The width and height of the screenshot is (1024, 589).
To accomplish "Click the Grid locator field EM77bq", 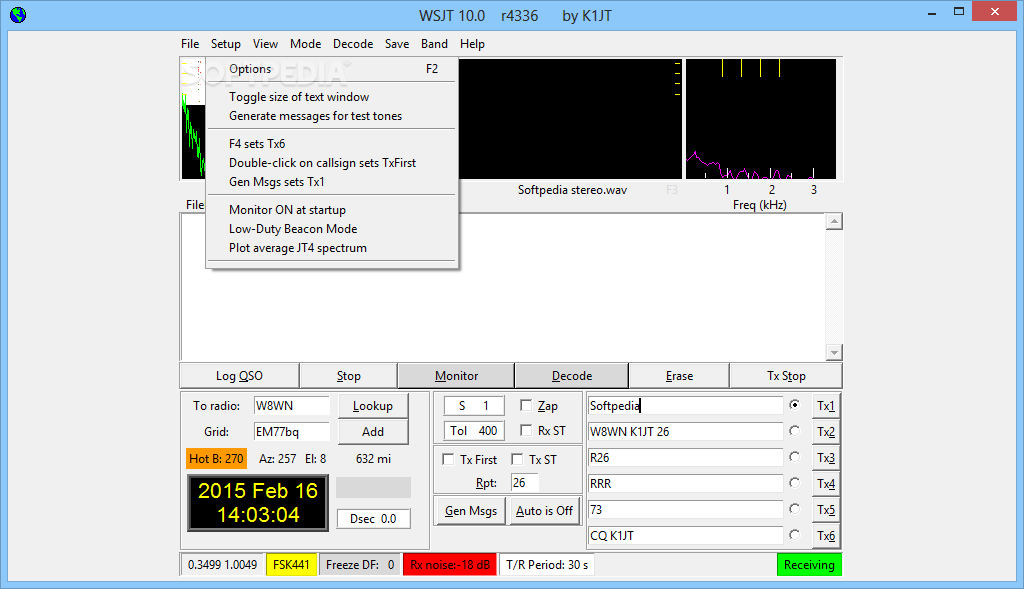I will click(x=291, y=432).
